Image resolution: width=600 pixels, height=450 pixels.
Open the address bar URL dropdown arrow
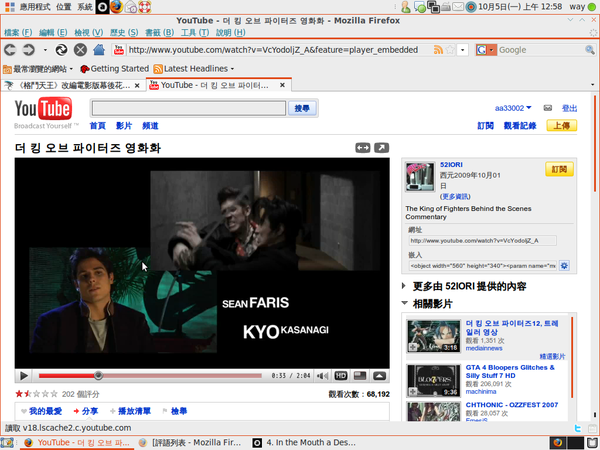tap(463, 50)
